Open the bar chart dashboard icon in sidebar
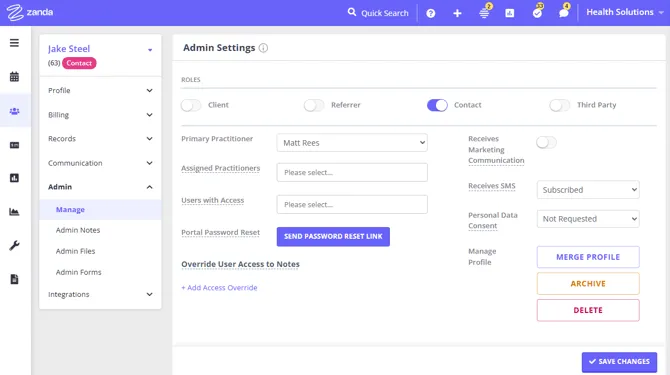670x375 pixels. point(15,178)
